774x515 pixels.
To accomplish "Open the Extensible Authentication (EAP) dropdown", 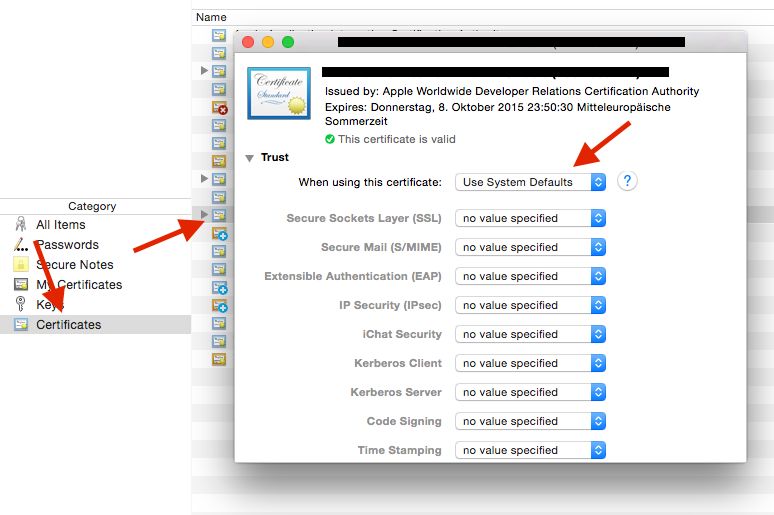I will coord(530,277).
